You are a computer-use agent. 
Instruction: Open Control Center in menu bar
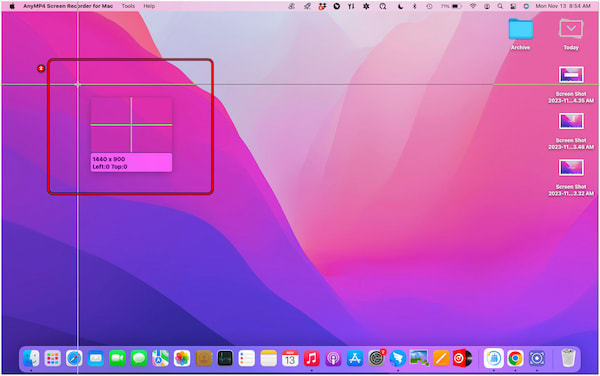click(x=513, y=6)
